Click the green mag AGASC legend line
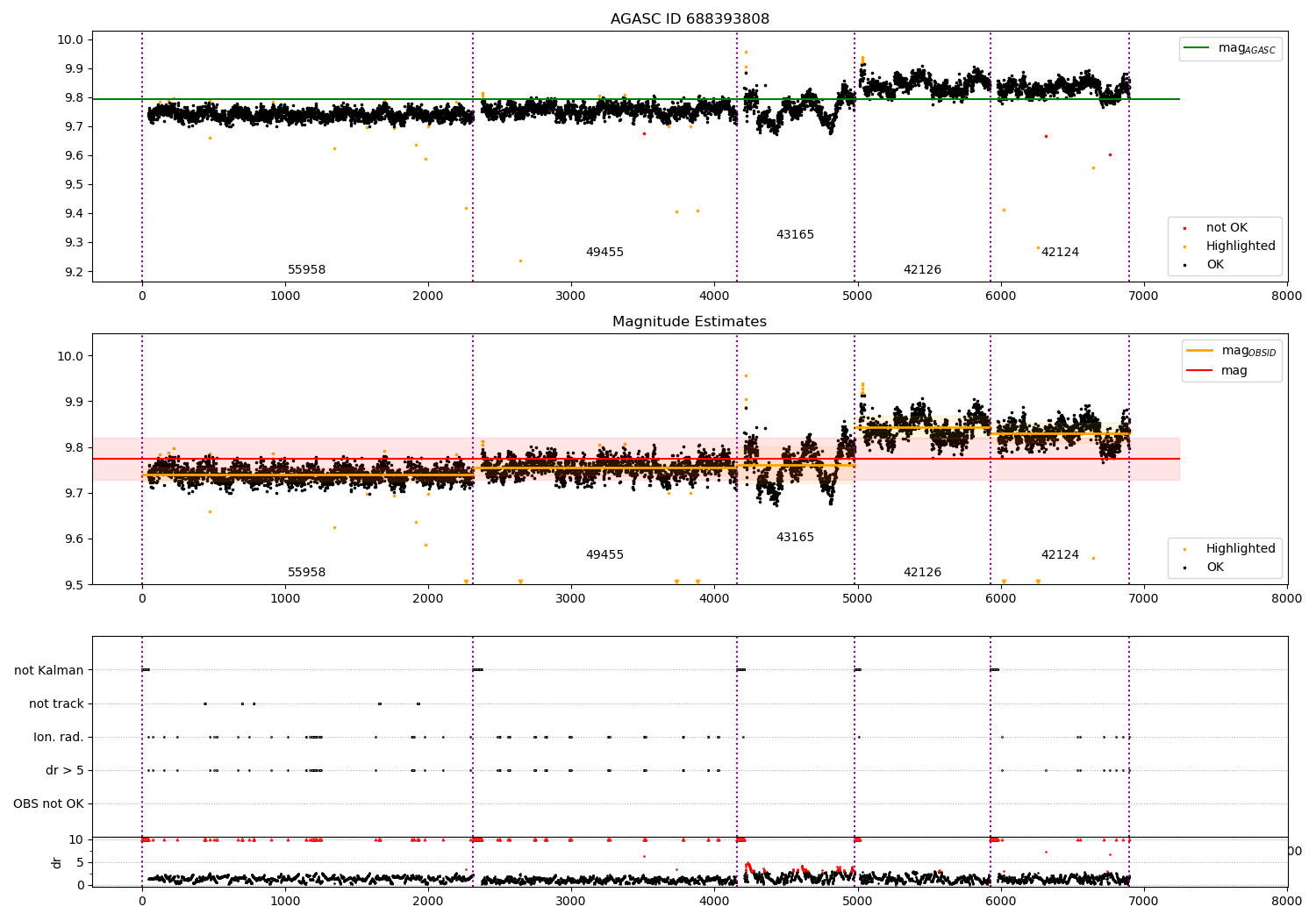This screenshot has height=921, width=1316. 1197,48
